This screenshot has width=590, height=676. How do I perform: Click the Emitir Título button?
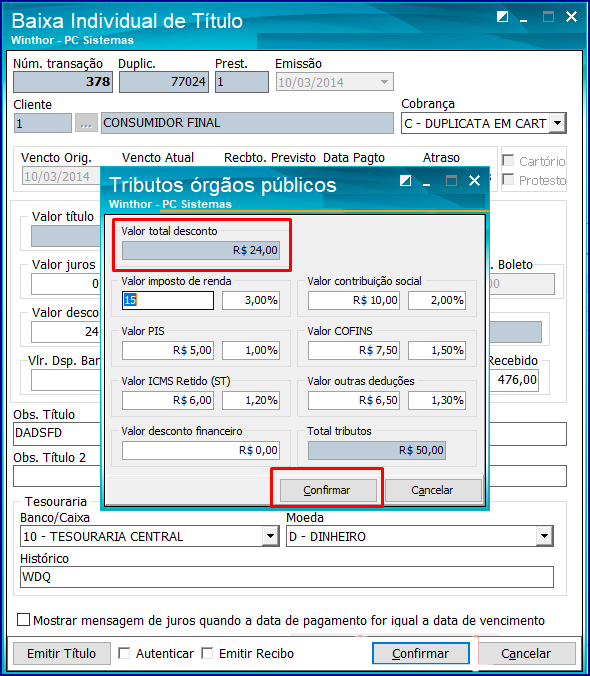click(x=62, y=654)
